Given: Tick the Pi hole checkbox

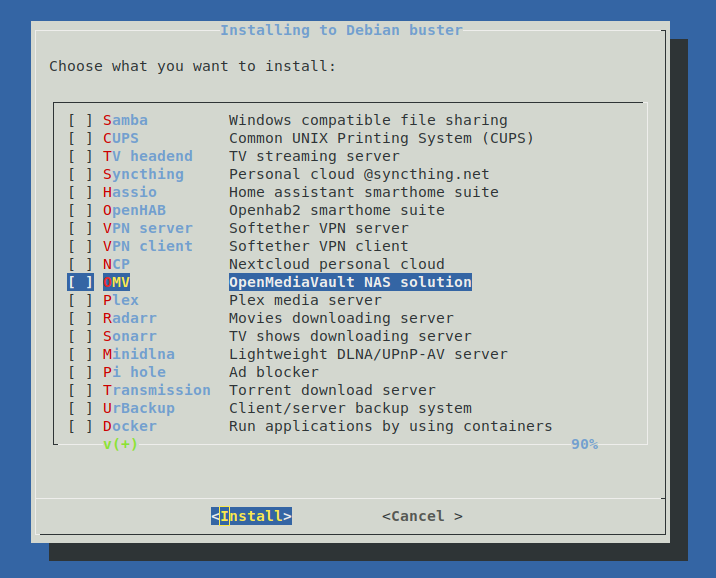Looking at the screenshot, I should point(80,373).
